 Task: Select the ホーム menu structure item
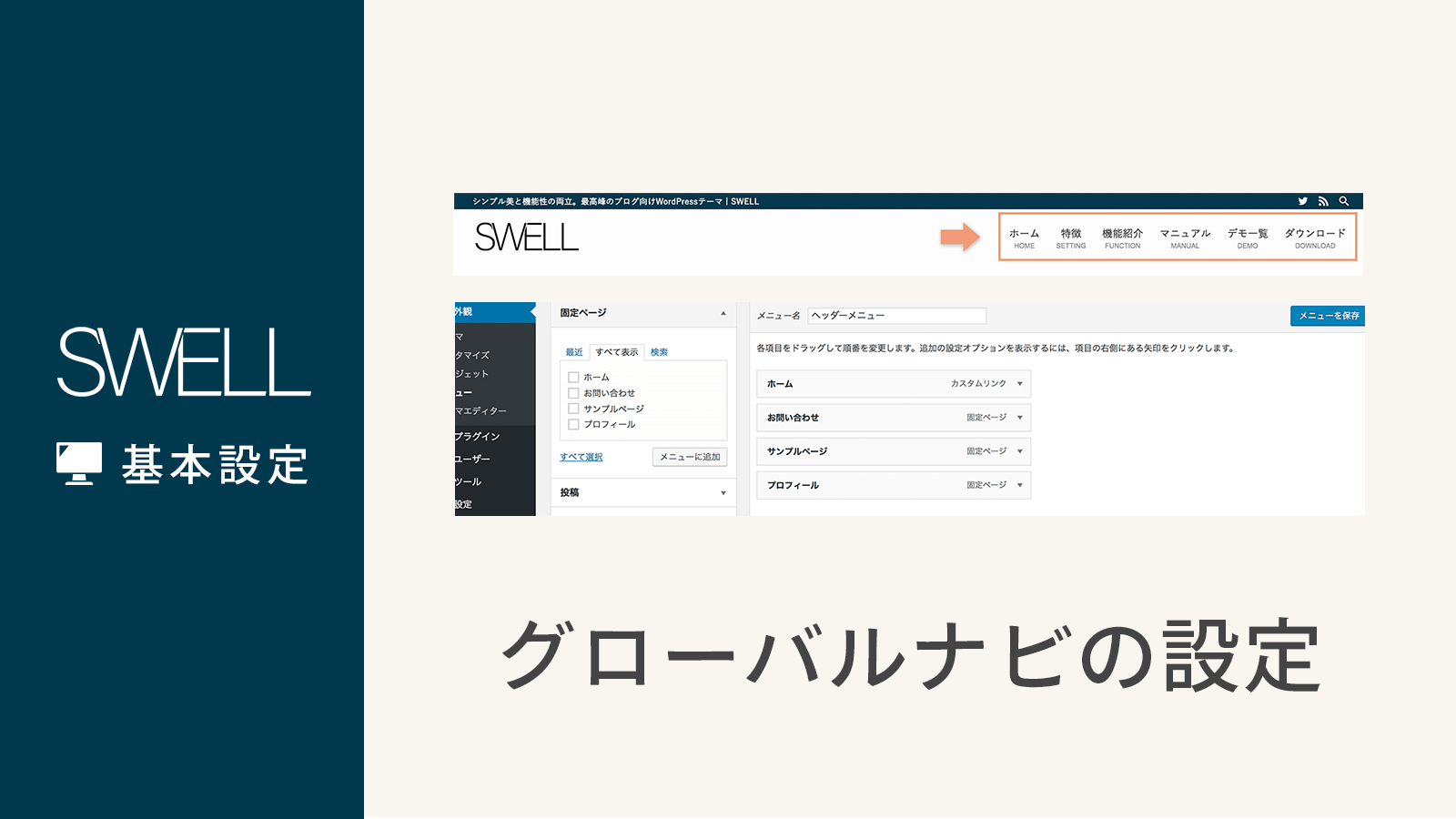(894, 384)
